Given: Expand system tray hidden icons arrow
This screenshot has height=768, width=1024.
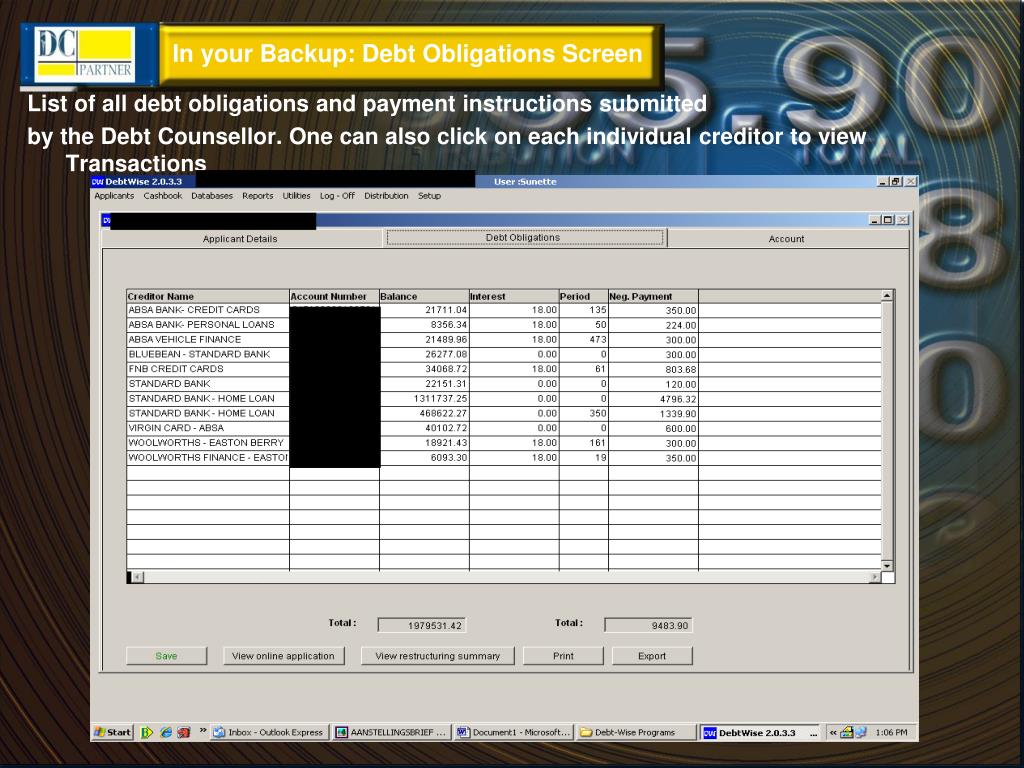Looking at the screenshot, I should click(x=833, y=733).
